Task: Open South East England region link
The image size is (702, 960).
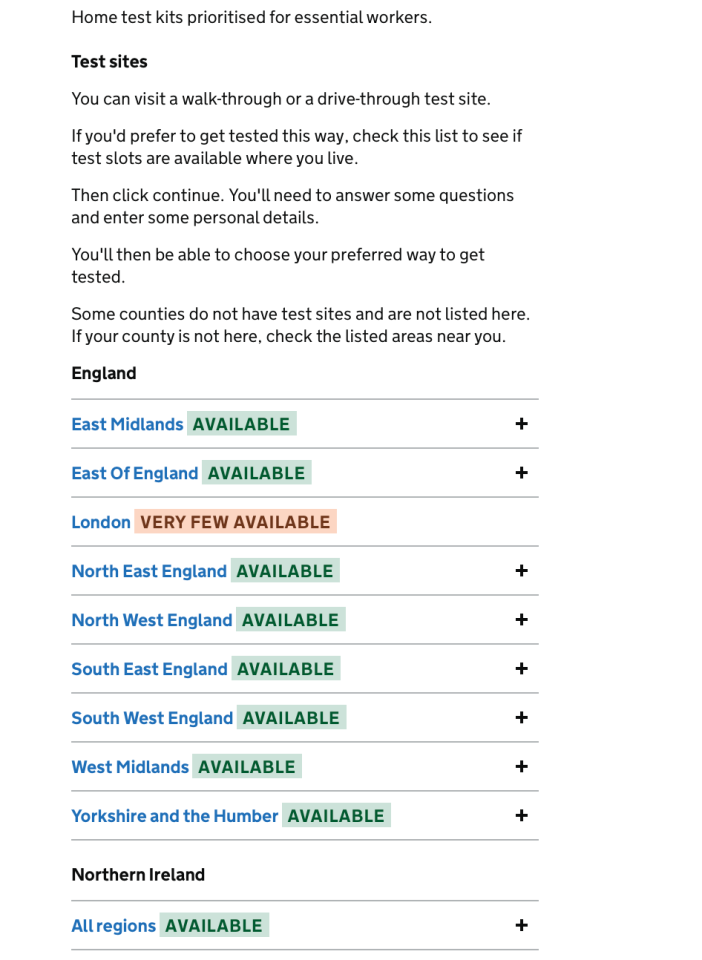Action: tap(149, 669)
